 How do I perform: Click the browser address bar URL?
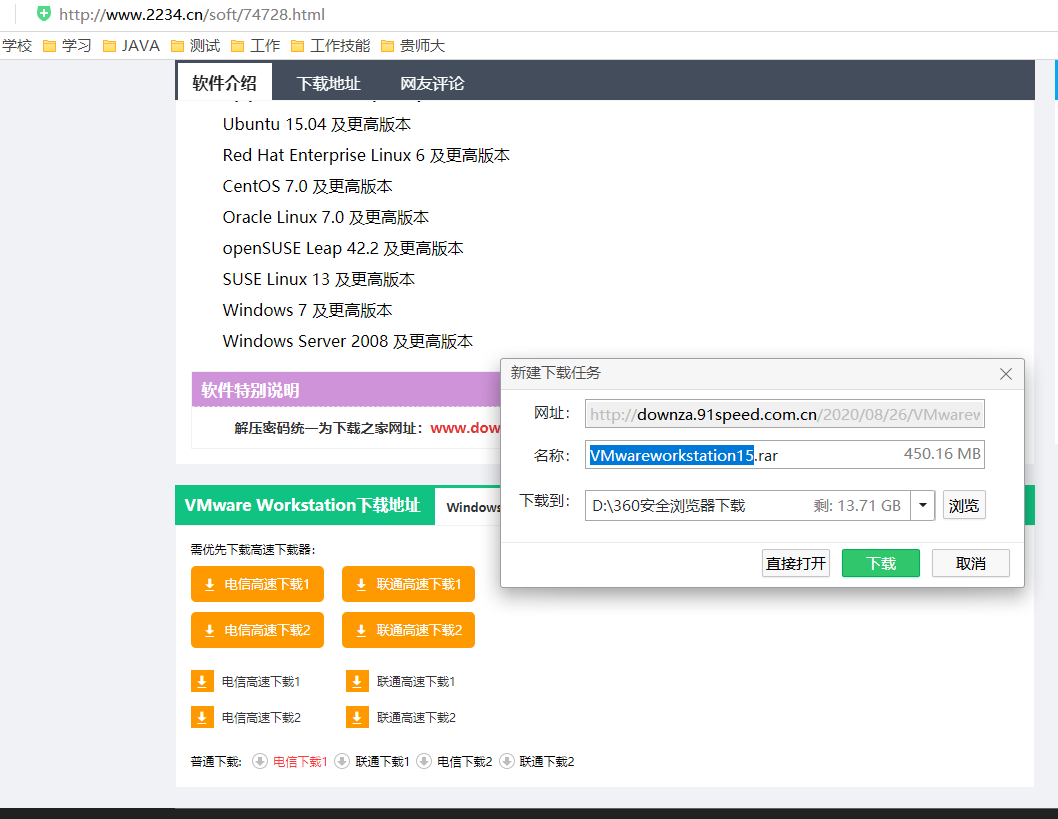coord(192,14)
